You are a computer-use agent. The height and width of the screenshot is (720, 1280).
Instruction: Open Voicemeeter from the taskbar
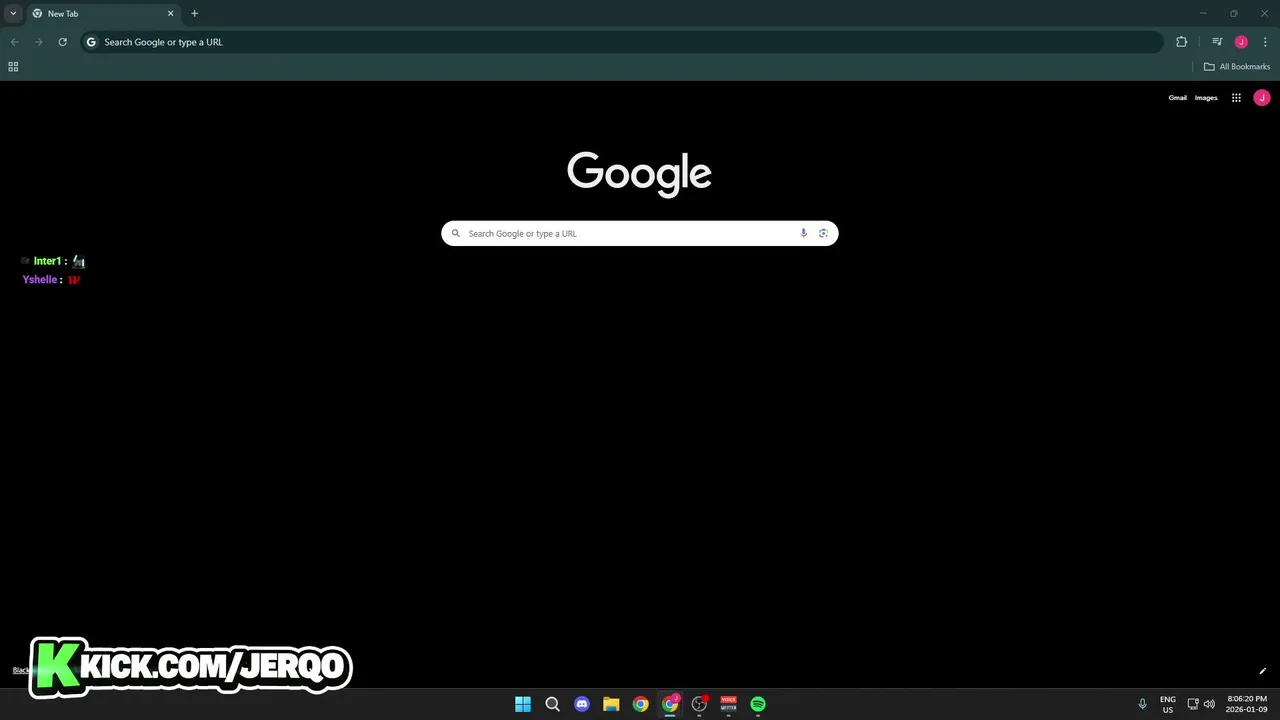pyautogui.click(x=729, y=704)
